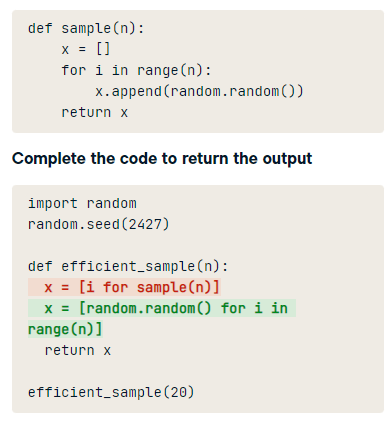The image size is (390, 422).
Task: Click 'return x' in efficient_sample
Action: coord(78,350)
